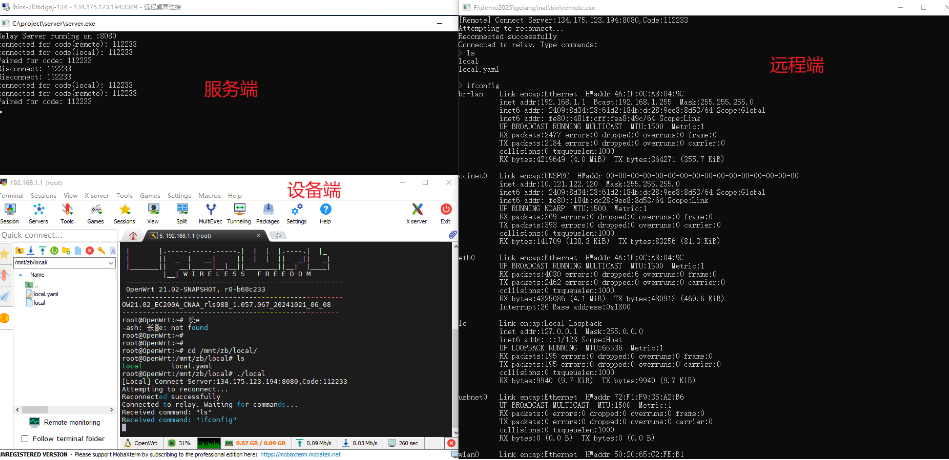Screen dimensions: 949x460
Task: Click the download speed 0.03 Mb/s indicator
Action: pyautogui.click(x=363, y=443)
